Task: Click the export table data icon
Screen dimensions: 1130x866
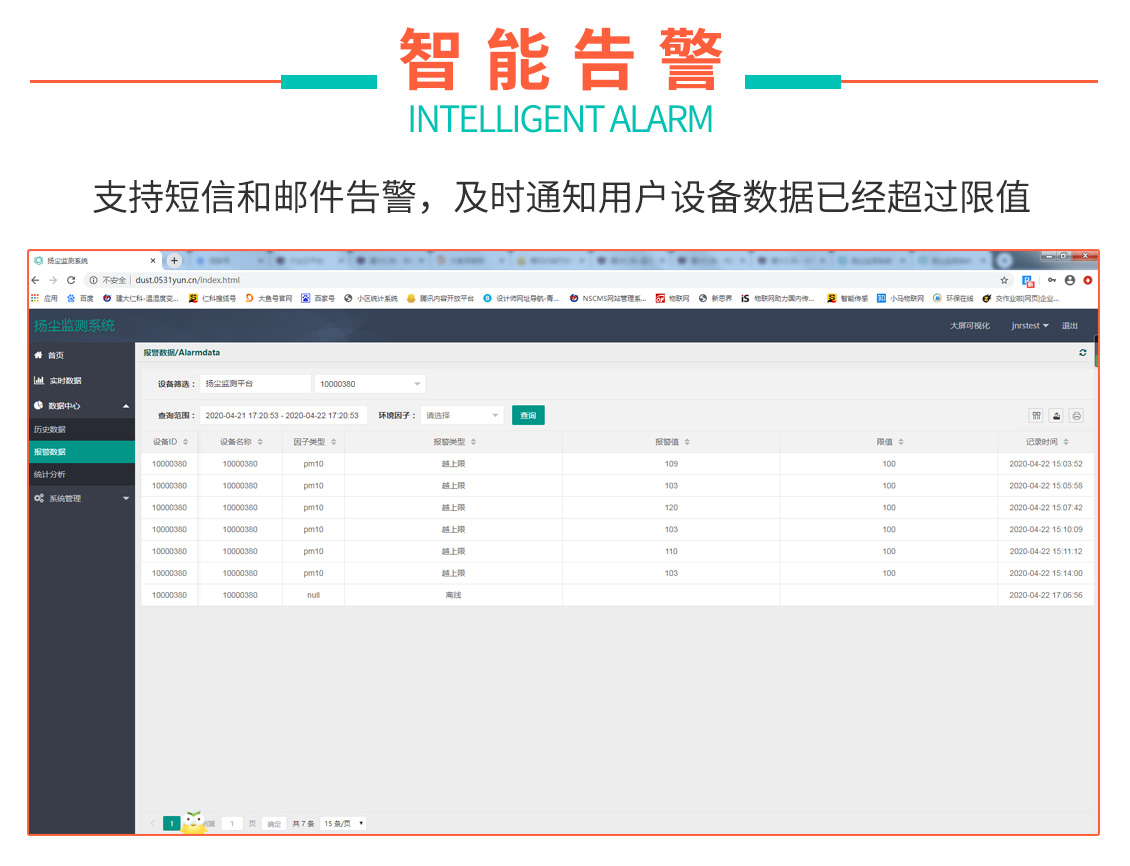Action: pos(1056,416)
